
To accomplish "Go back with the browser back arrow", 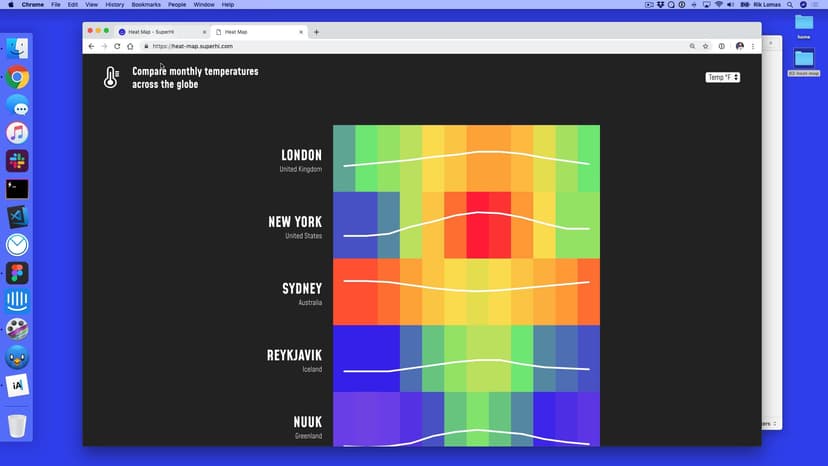I will [x=91, y=46].
